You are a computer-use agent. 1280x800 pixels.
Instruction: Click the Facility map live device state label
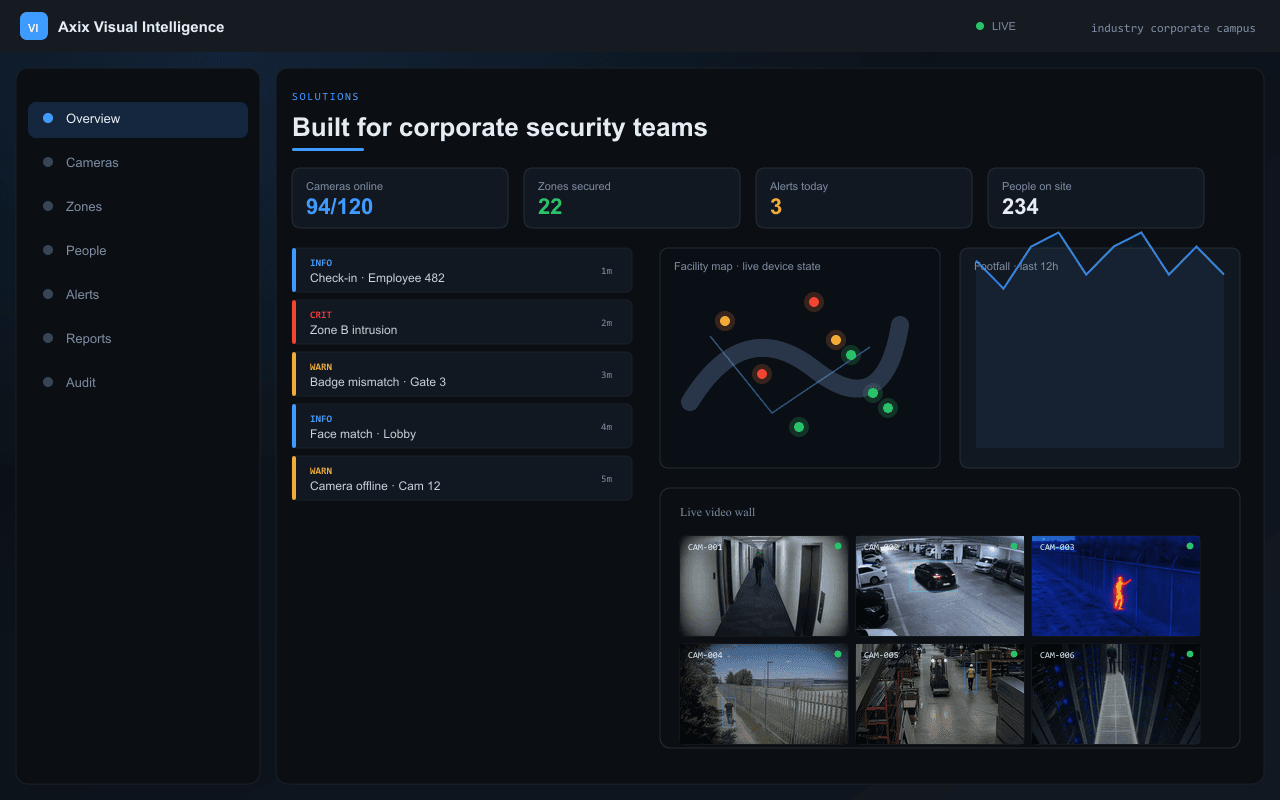747,266
